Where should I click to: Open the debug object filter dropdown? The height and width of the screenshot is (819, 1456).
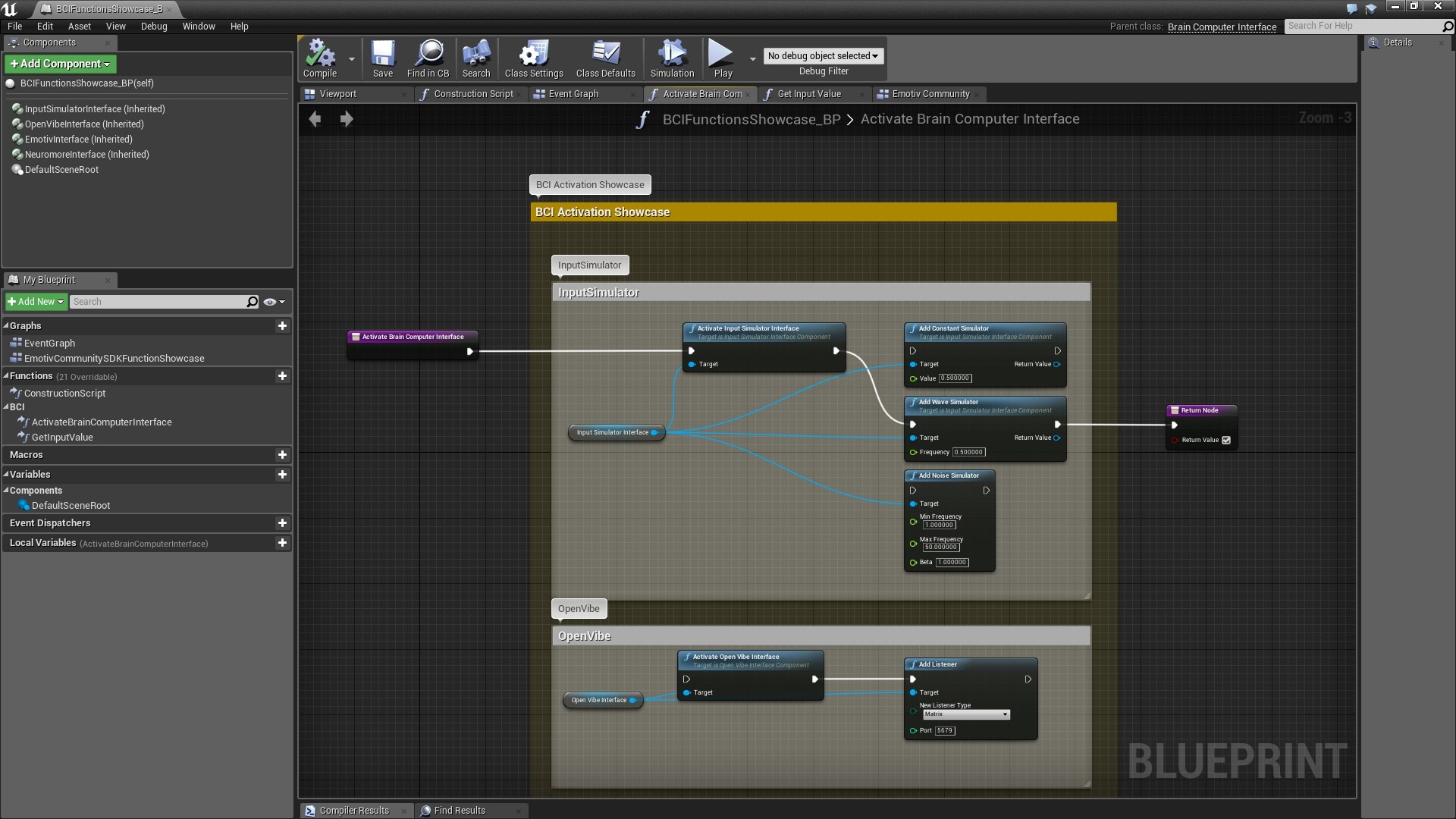click(823, 56)
